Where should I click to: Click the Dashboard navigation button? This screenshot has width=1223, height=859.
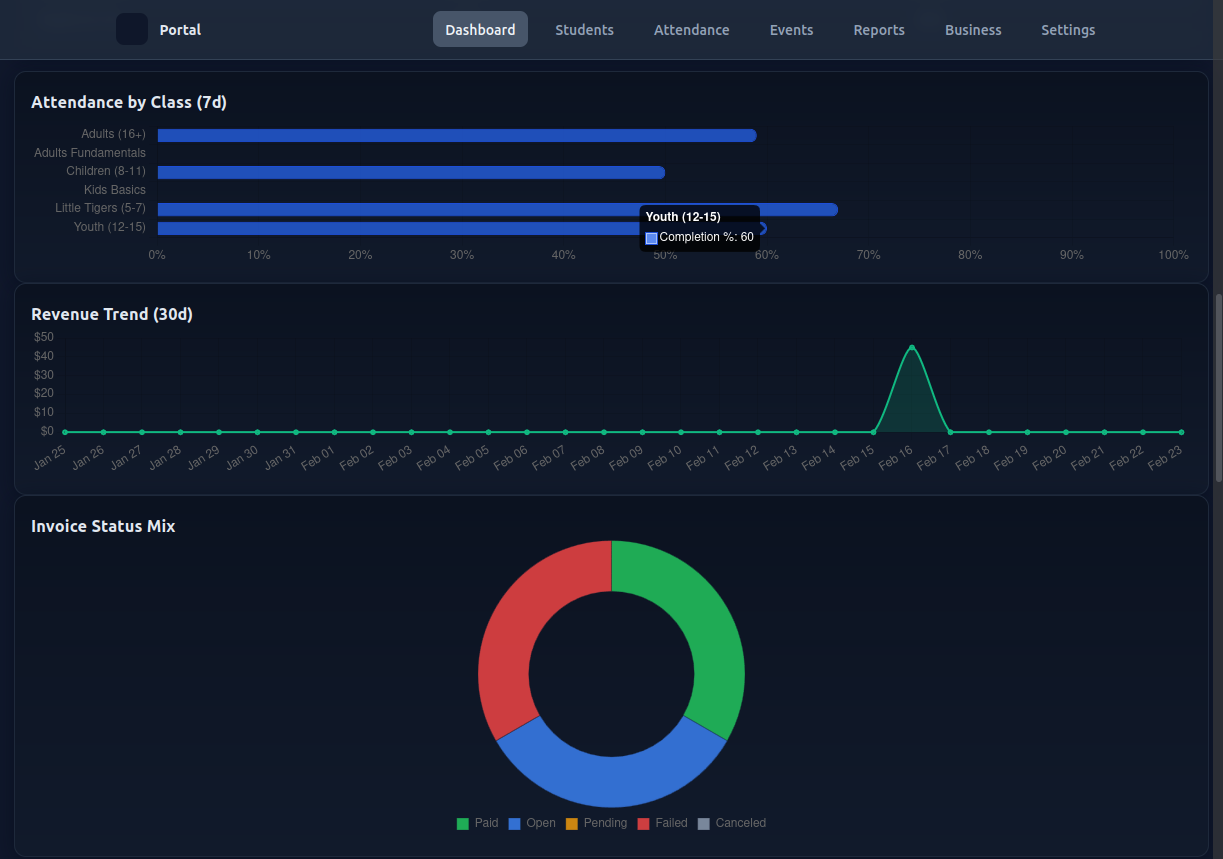click(480, 29)
